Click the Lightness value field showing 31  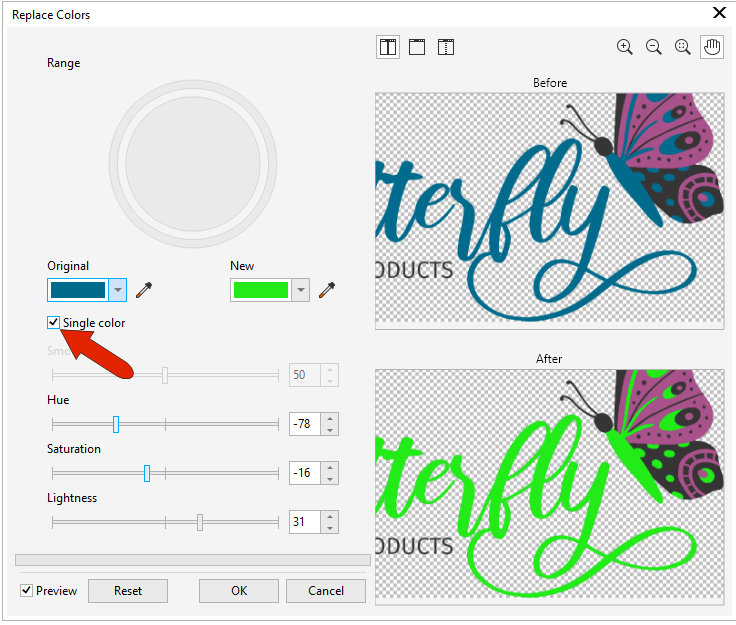pos(306,522)
